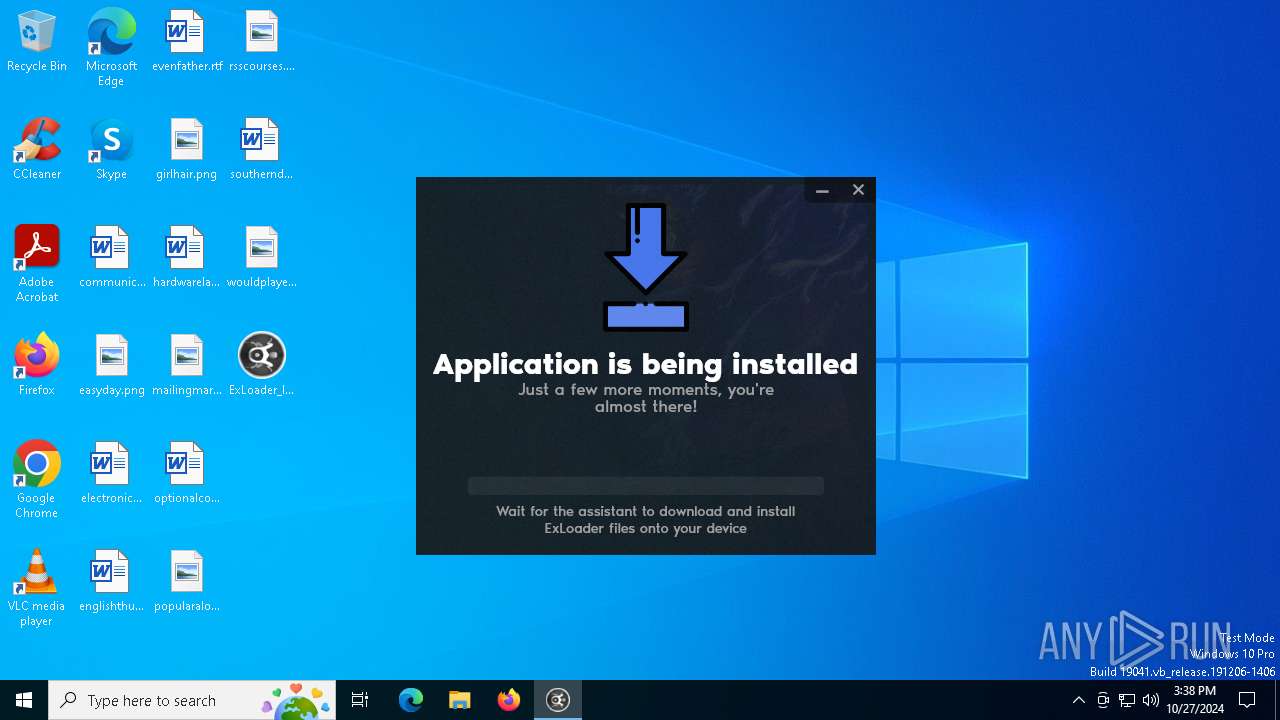Open Edge from the taskbar
Image resolution: width=1280 pixels, height=720 pixels.
coord(411,700)
